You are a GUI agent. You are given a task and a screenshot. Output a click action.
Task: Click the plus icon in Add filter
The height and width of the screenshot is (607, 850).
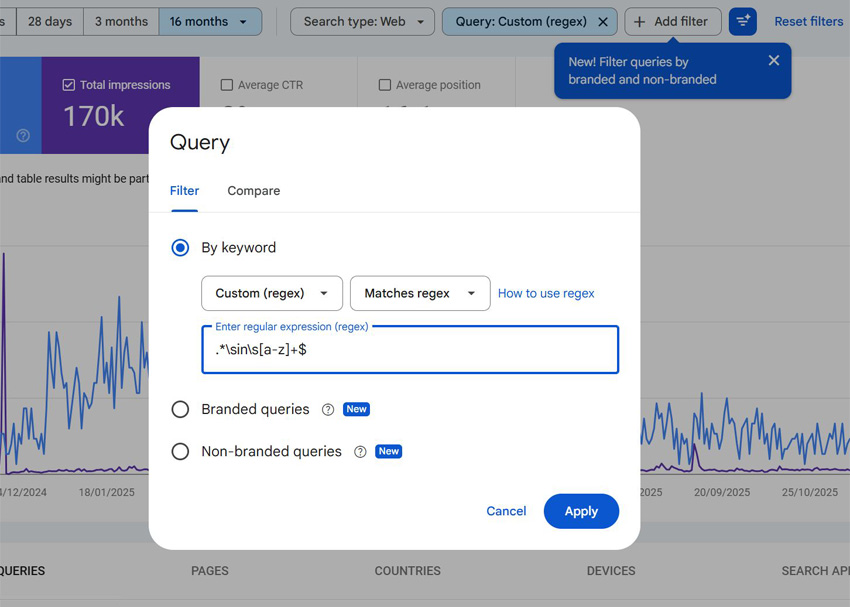tap(640, 22)
